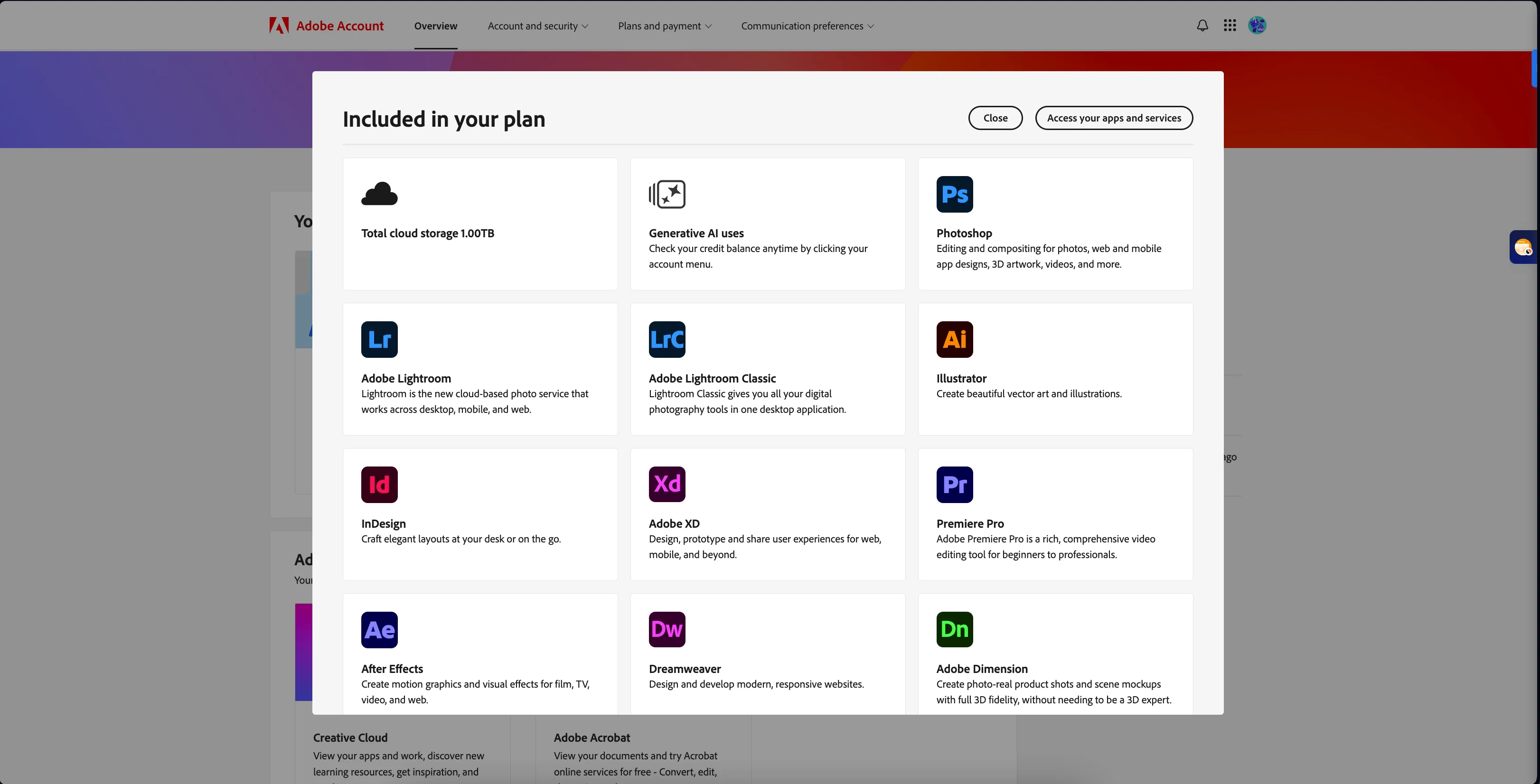Click Access your apps and services

1114,118
